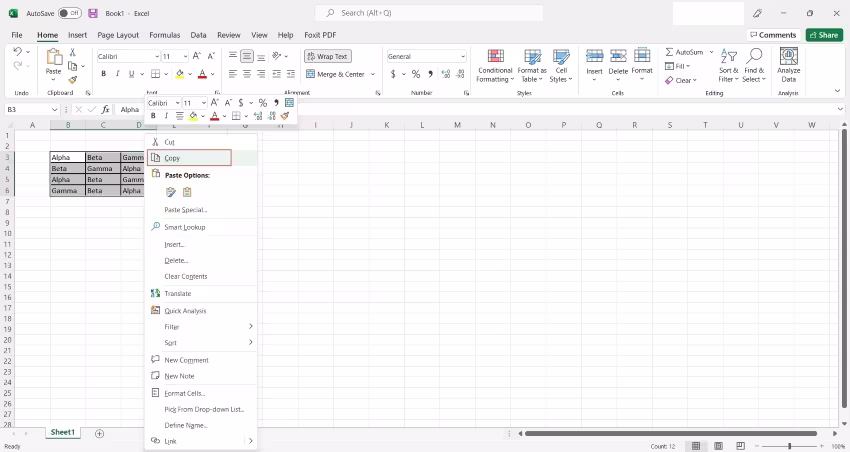
Task: Select Format Cells in context menu
Action: [x=185, y=393]
